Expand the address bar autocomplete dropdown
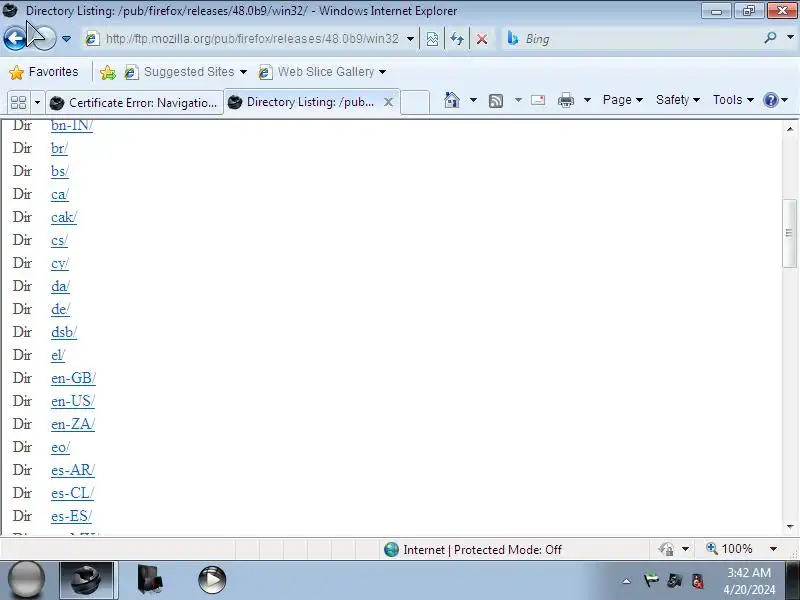800x600 pixels. pyautogui.click(x=410, y=39)
